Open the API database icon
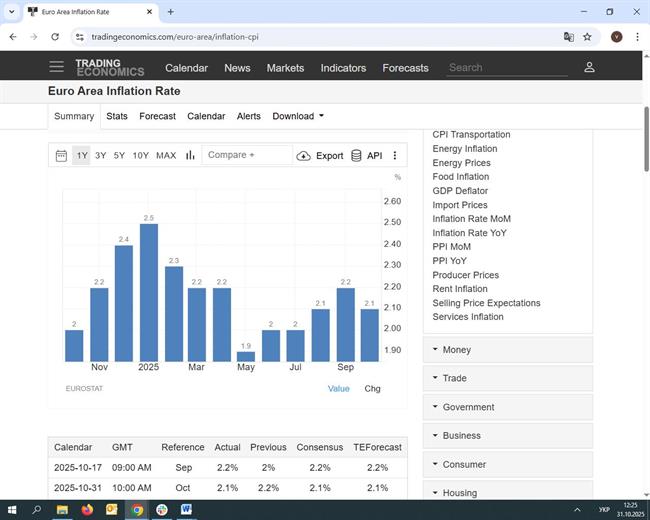 (x=356, y=156)
